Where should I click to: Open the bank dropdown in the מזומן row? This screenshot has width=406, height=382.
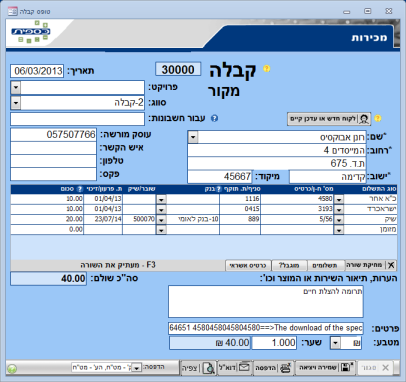pyautogui.click(x=161, y=230)
